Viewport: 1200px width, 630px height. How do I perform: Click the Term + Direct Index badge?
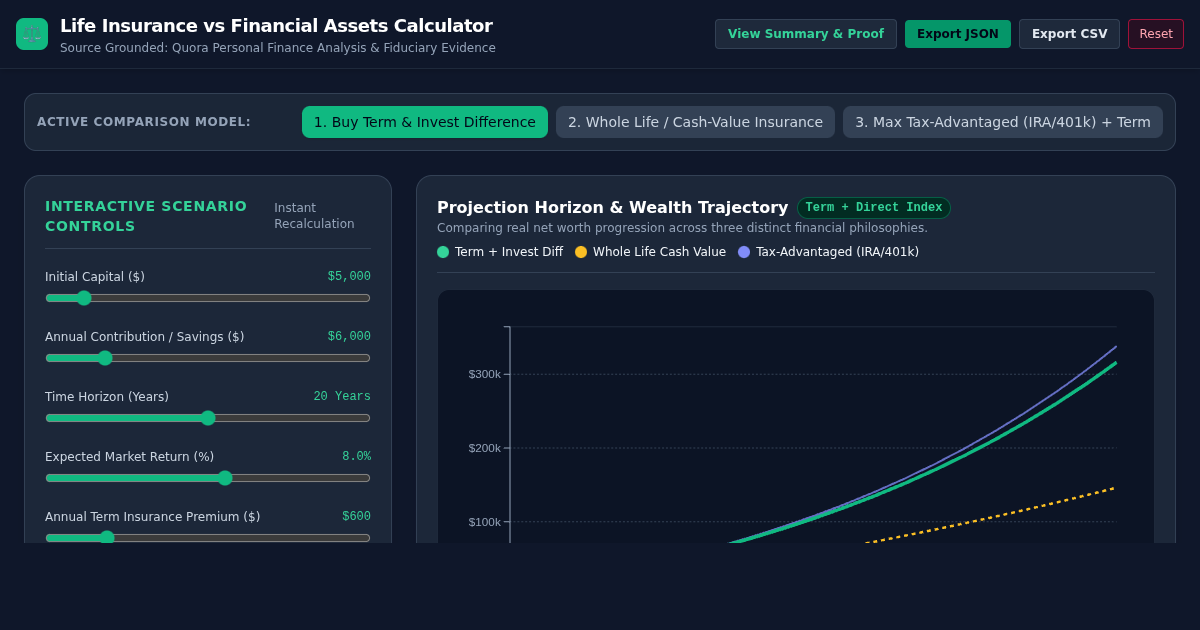(874, 208)
